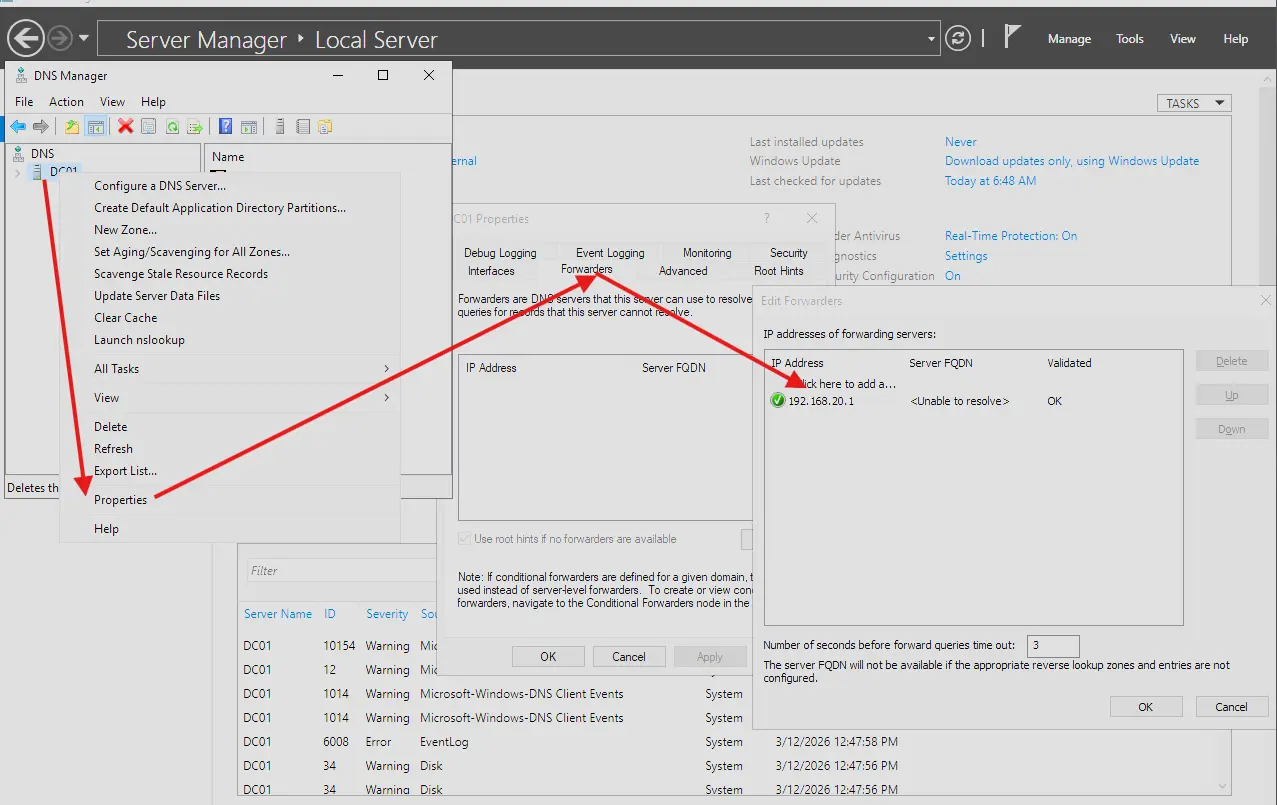Click the DNS Manager title bar icon
This screenshot has width=1277, height=805.
[21, 75]
